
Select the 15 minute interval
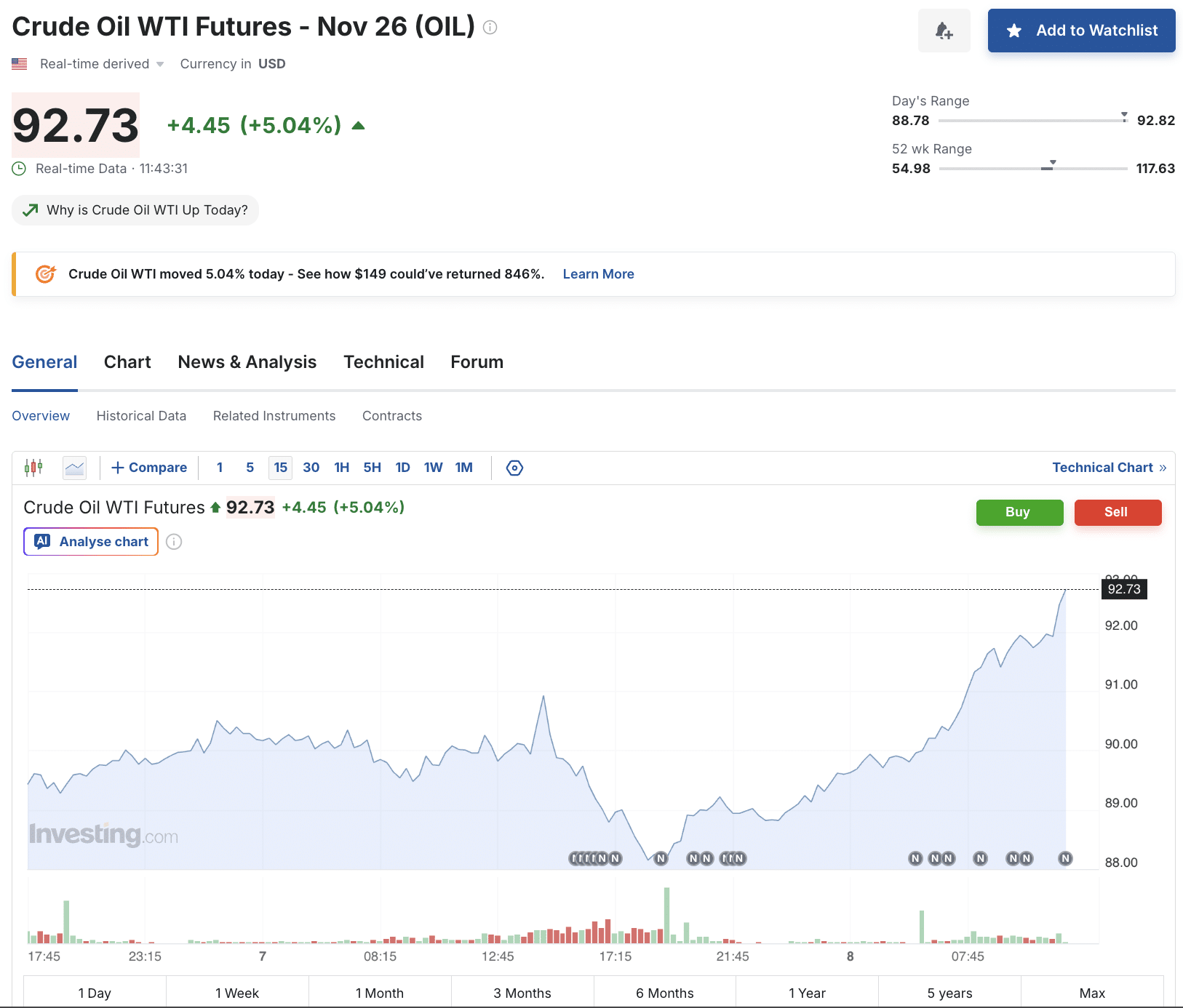coord(281,468)
